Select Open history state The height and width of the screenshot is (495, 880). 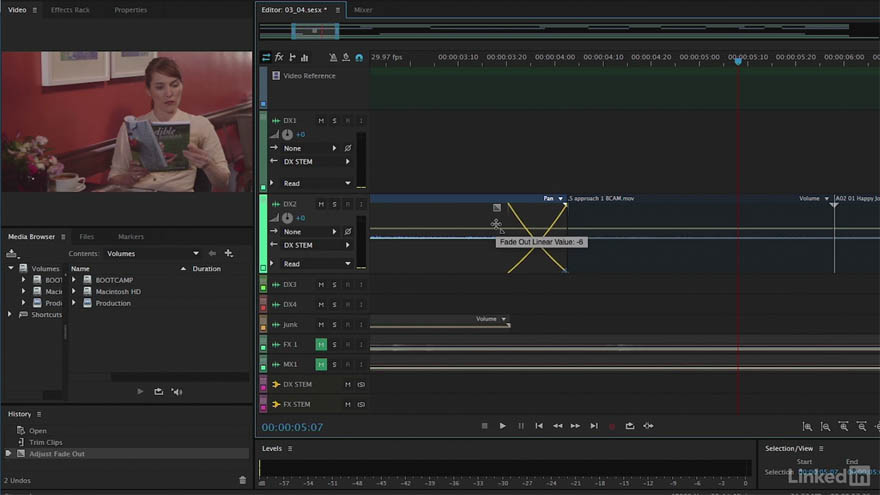[x=38, y=430]
